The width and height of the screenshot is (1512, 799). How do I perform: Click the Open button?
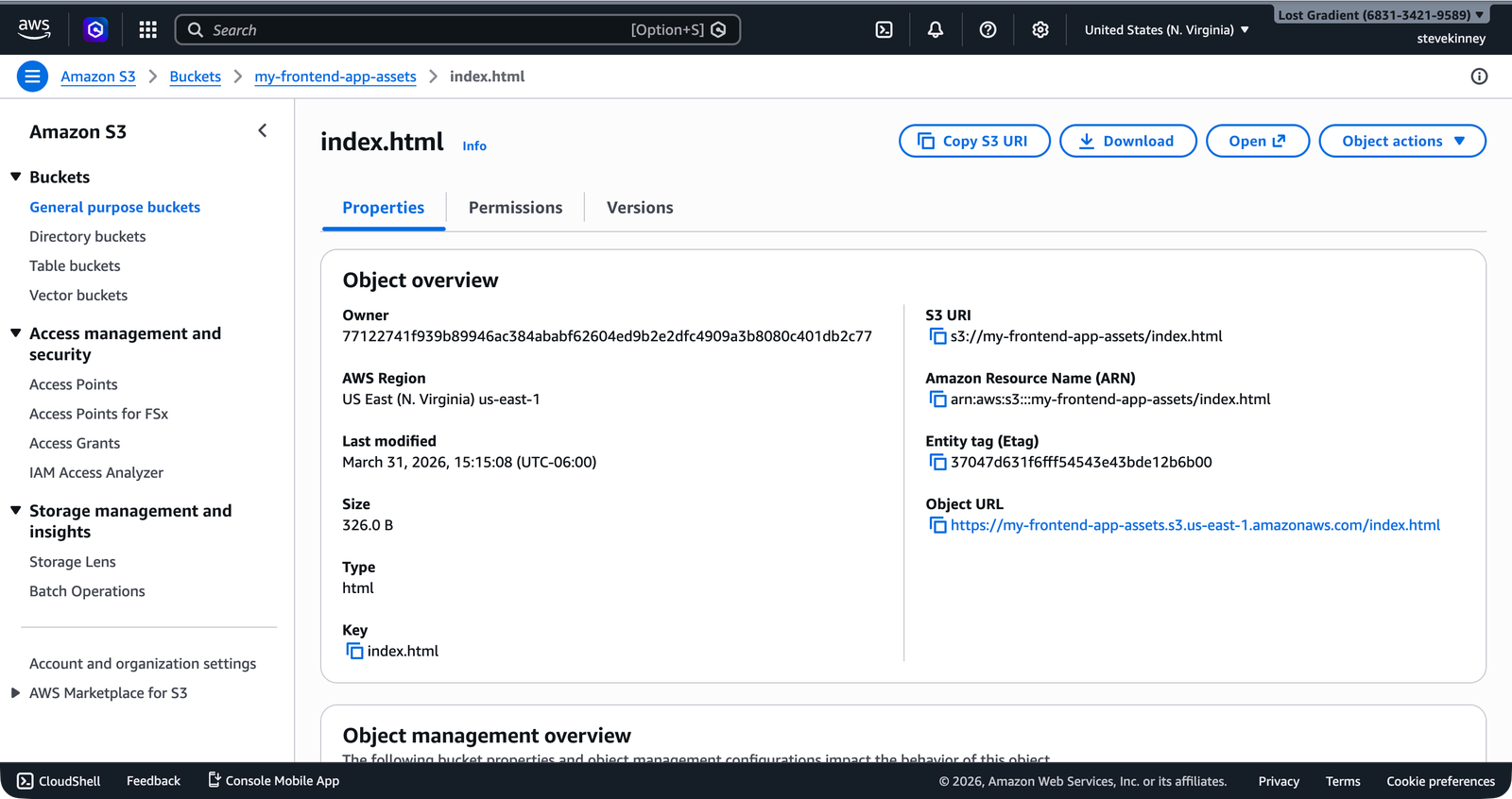pos(1258,141)
